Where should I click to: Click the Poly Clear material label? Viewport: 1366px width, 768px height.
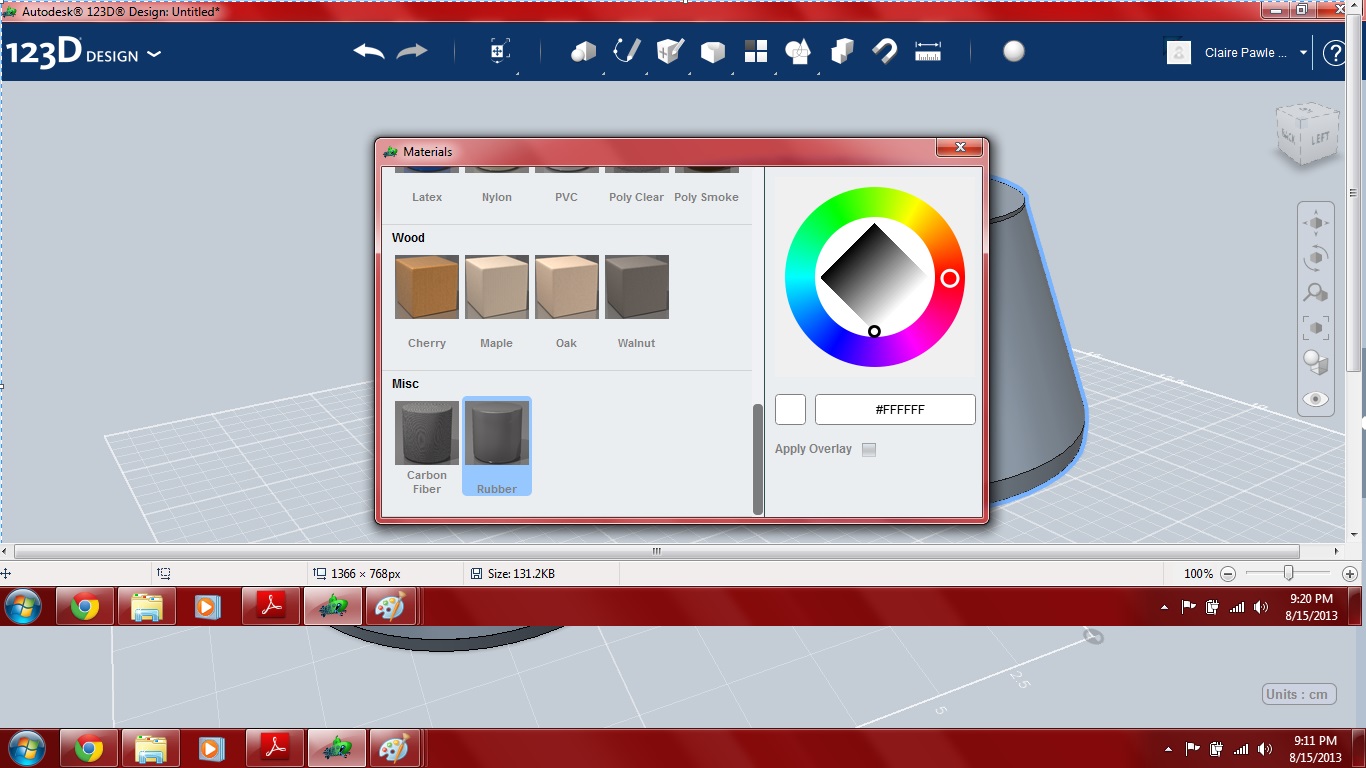point(636,198)
